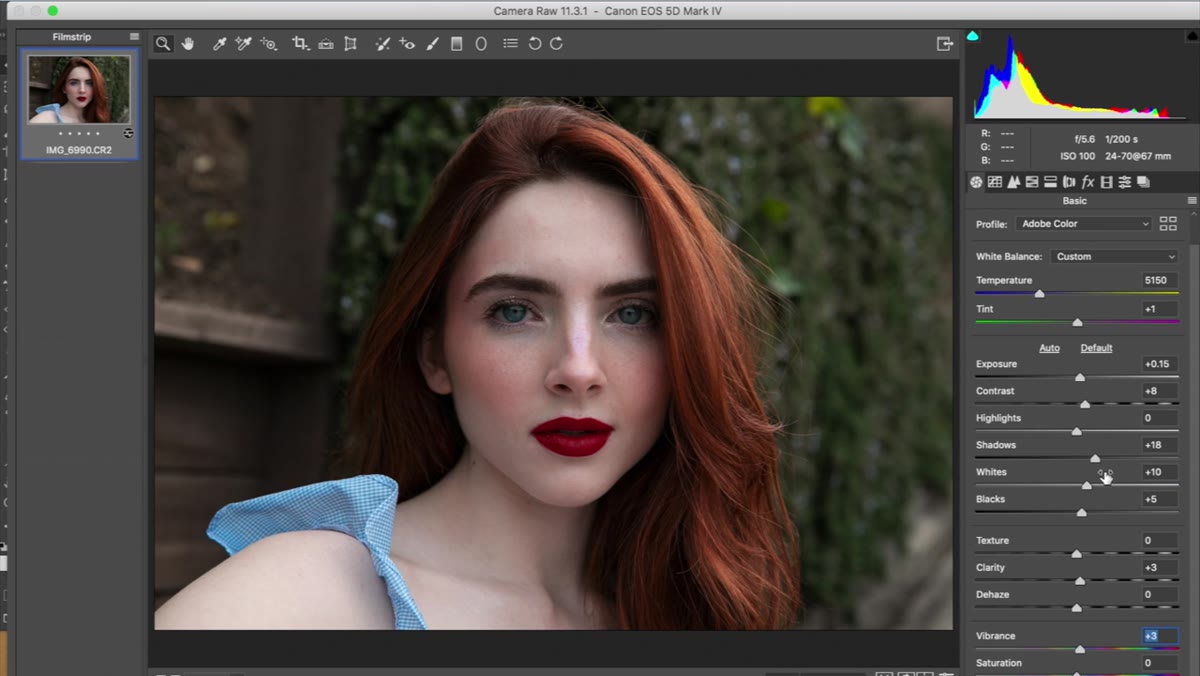Click the Blacks value field +5
1200x676 pixels.
(x=1160, y=499)
